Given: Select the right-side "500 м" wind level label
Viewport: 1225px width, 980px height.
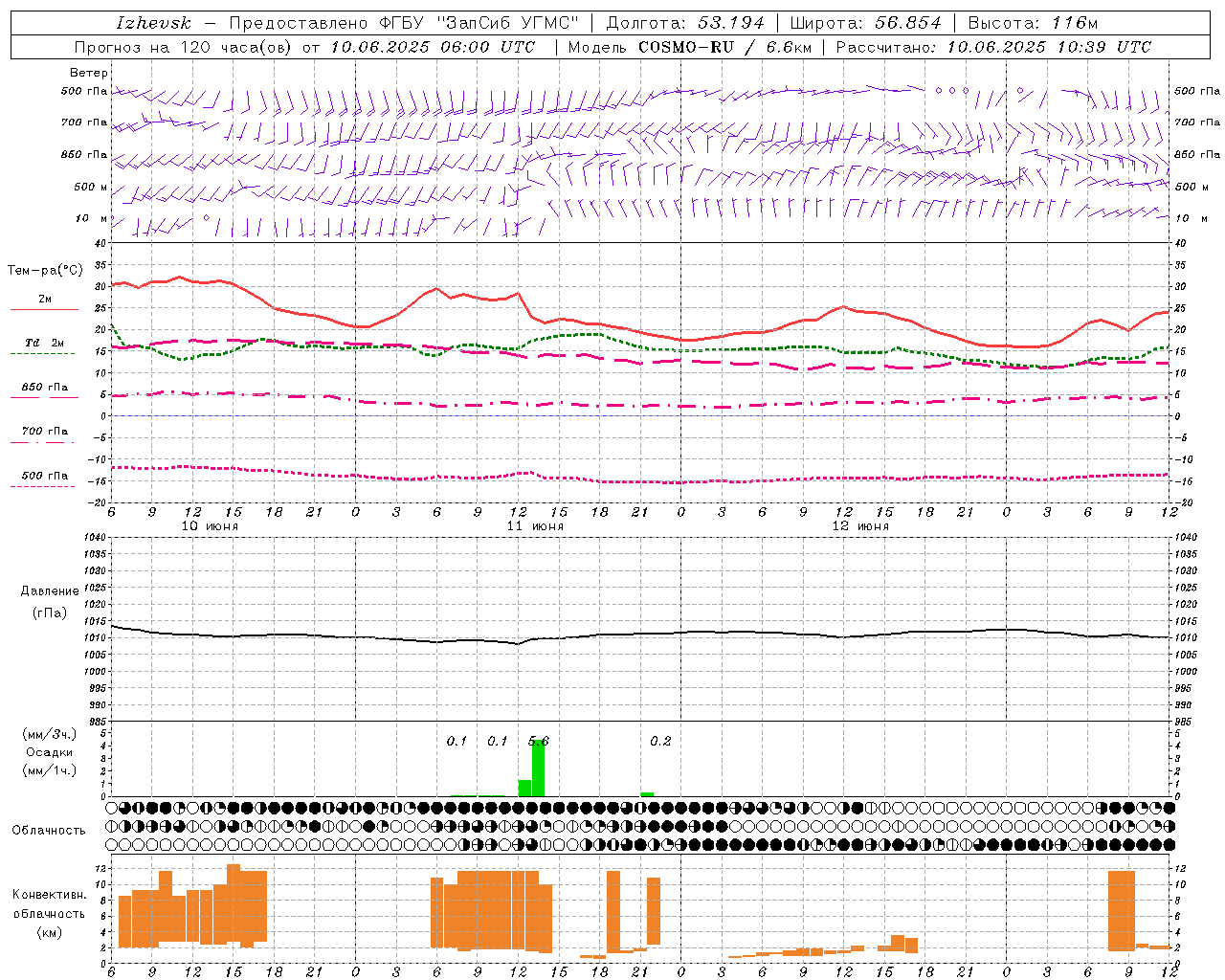Looking at the screenshot, I should click(1191, 187).
